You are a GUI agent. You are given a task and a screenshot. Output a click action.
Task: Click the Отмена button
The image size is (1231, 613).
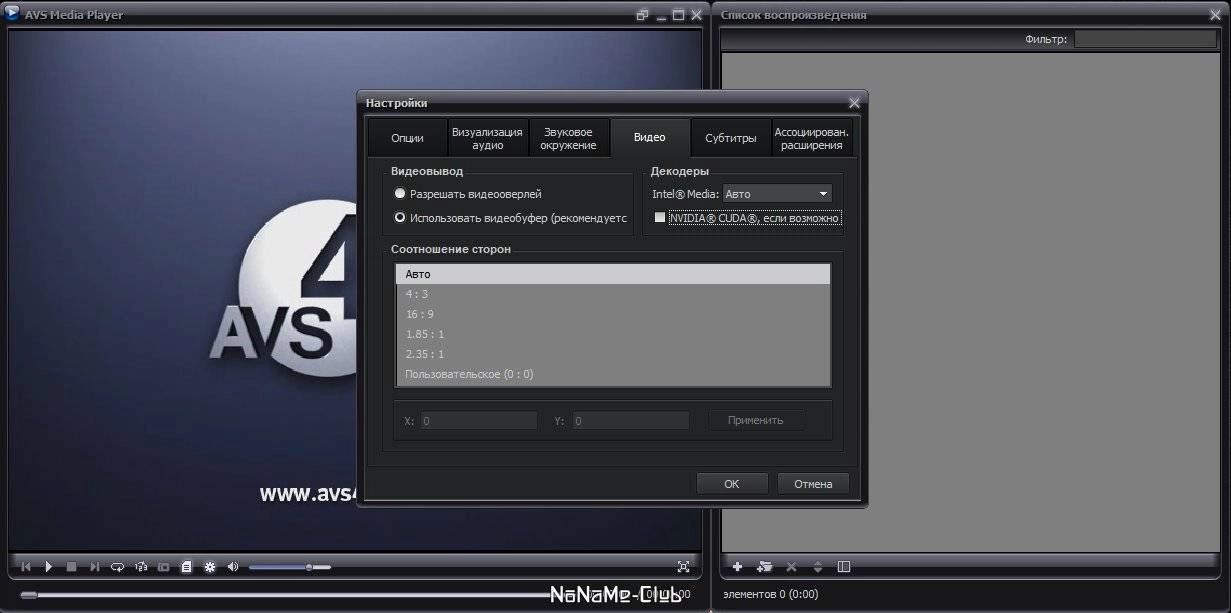pyautogui.click(x=813, y=484)
